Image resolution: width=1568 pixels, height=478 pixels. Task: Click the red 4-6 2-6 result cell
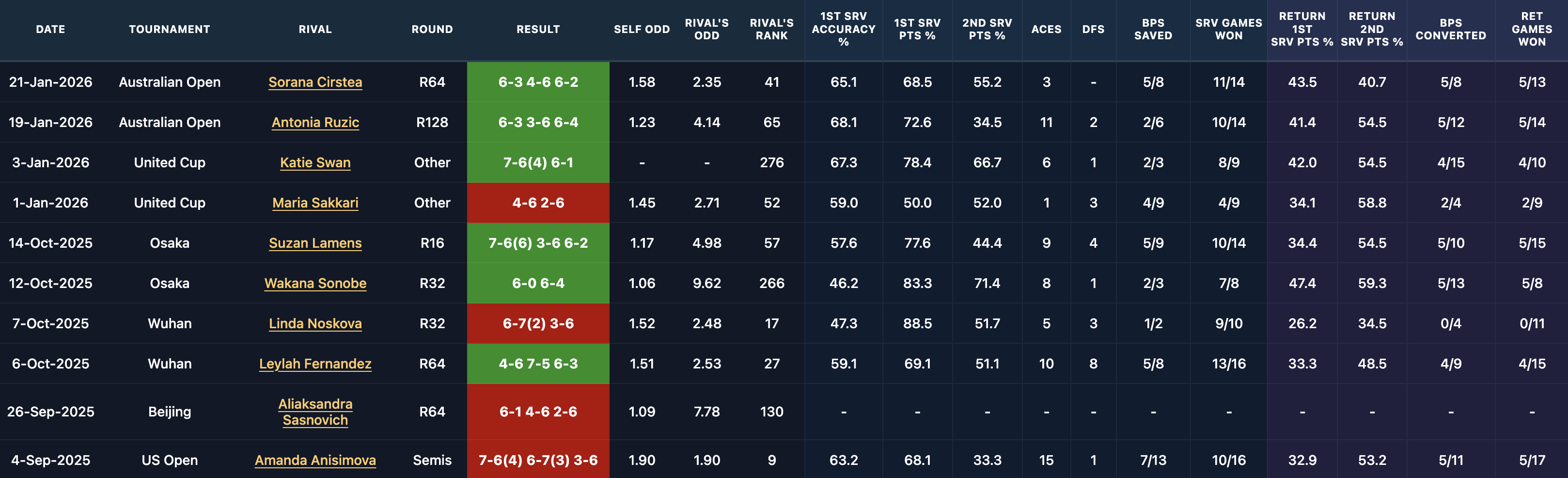click(538, 203)
